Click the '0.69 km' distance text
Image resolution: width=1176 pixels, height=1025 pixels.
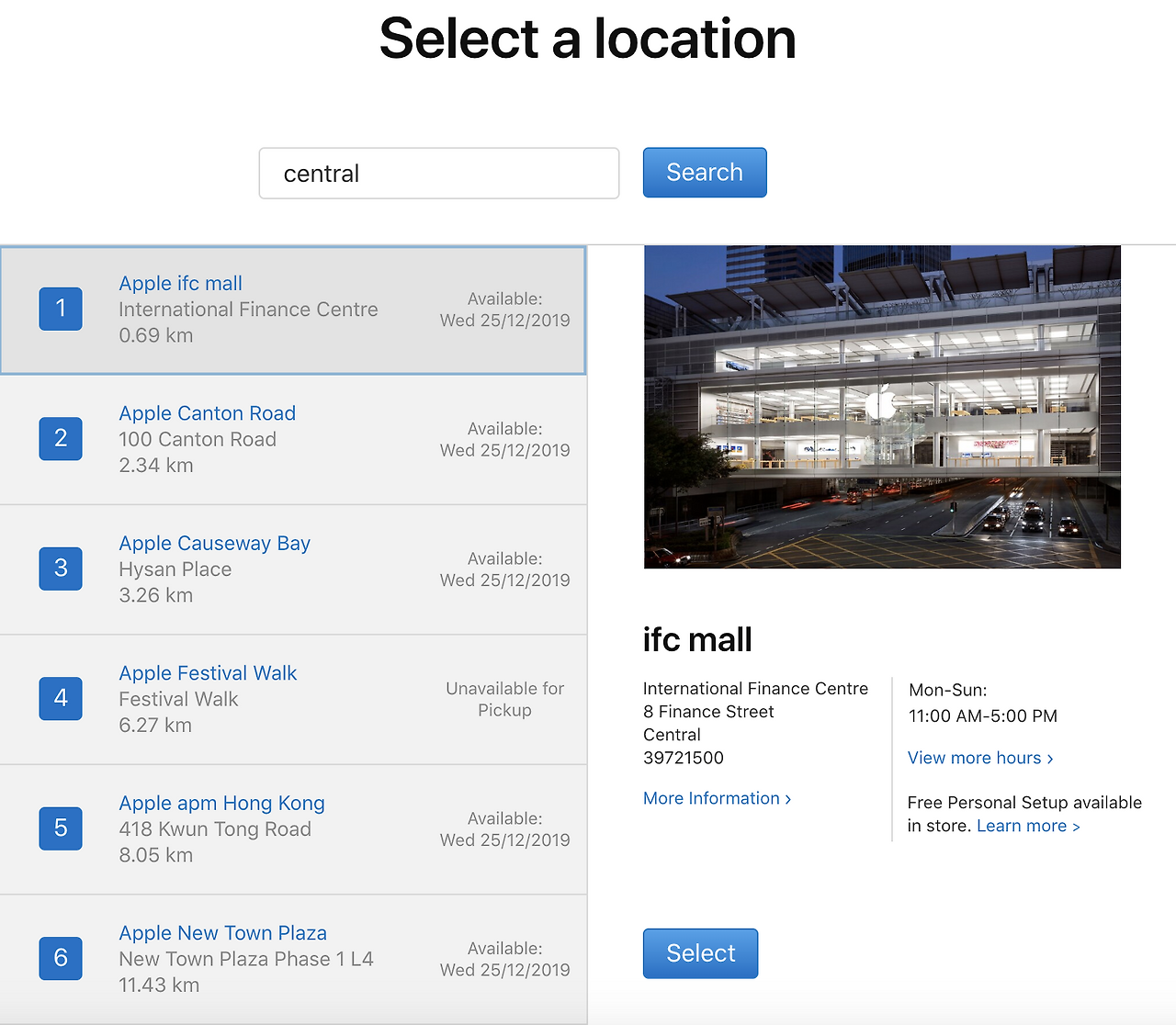pos(156,336)
